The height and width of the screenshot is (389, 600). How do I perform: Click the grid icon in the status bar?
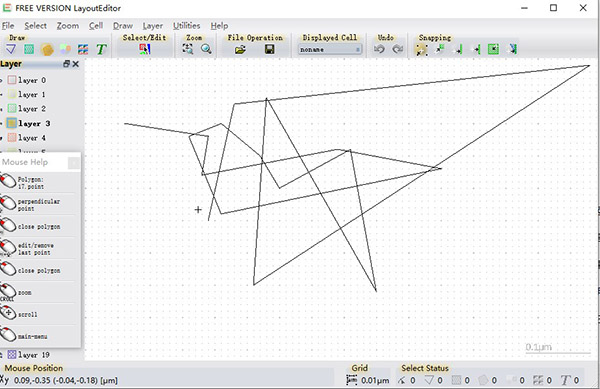[x=351, y=380]
